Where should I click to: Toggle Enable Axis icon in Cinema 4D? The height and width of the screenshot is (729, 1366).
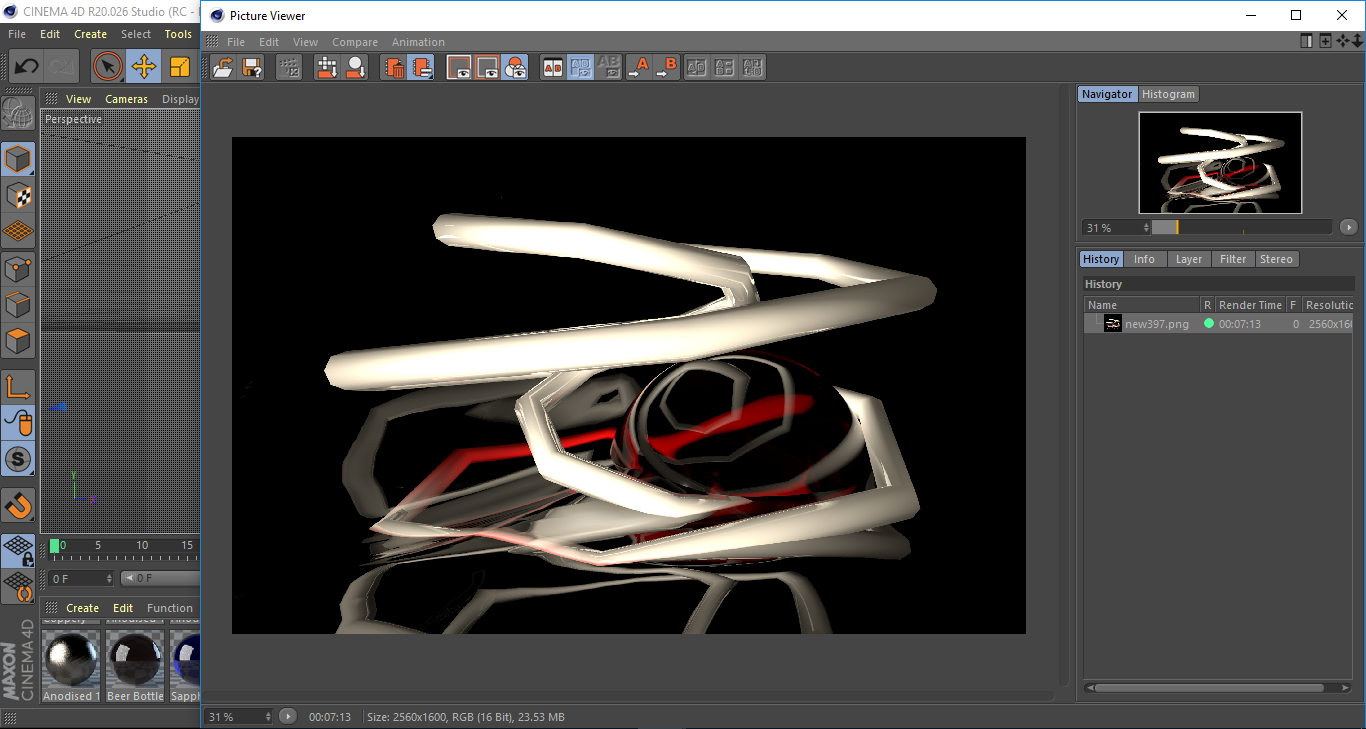18,387
